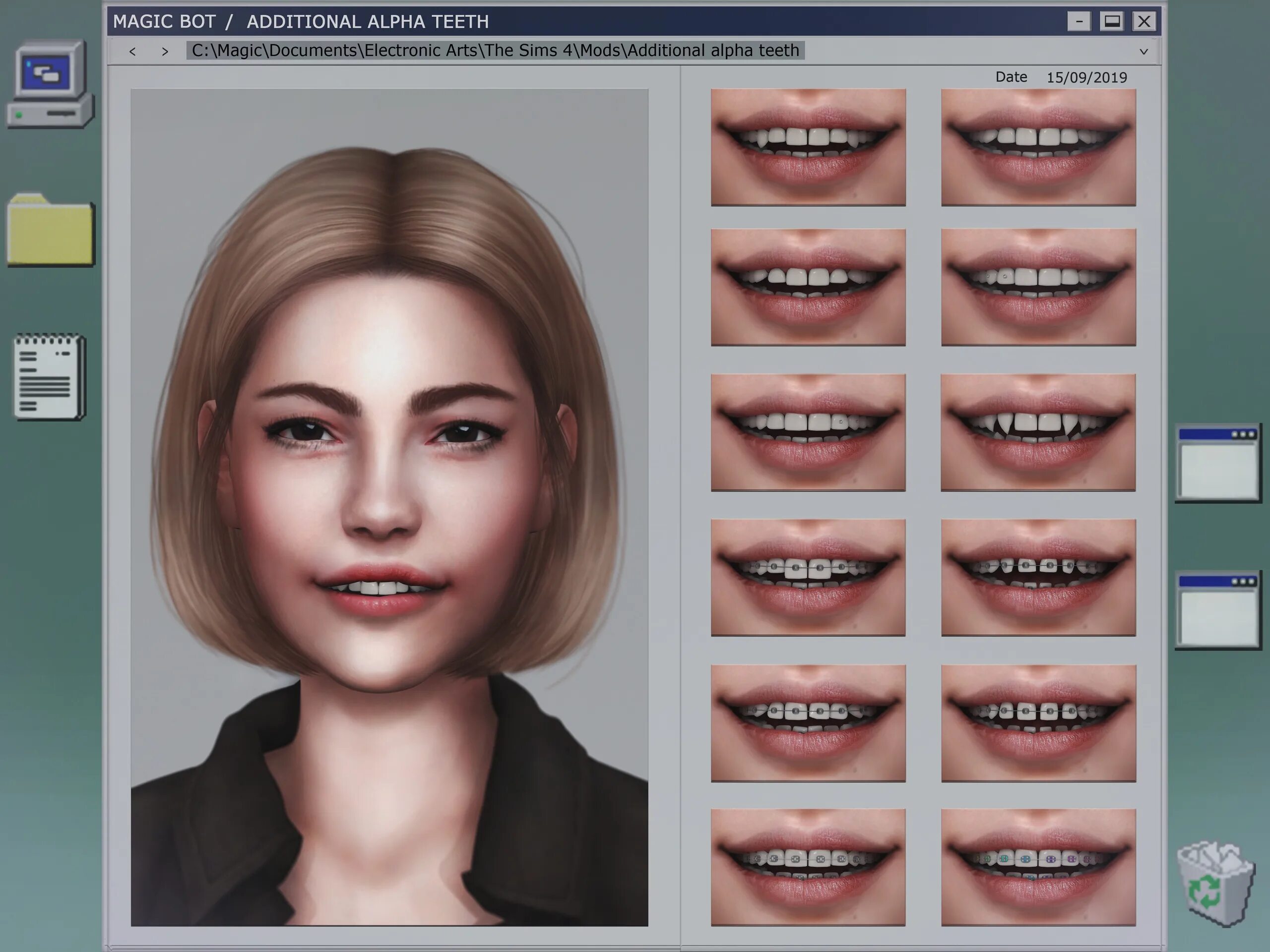This screenshot has height=952, width=1270.
Task: Click the lower small window icon
Action: coord(1217,610)
